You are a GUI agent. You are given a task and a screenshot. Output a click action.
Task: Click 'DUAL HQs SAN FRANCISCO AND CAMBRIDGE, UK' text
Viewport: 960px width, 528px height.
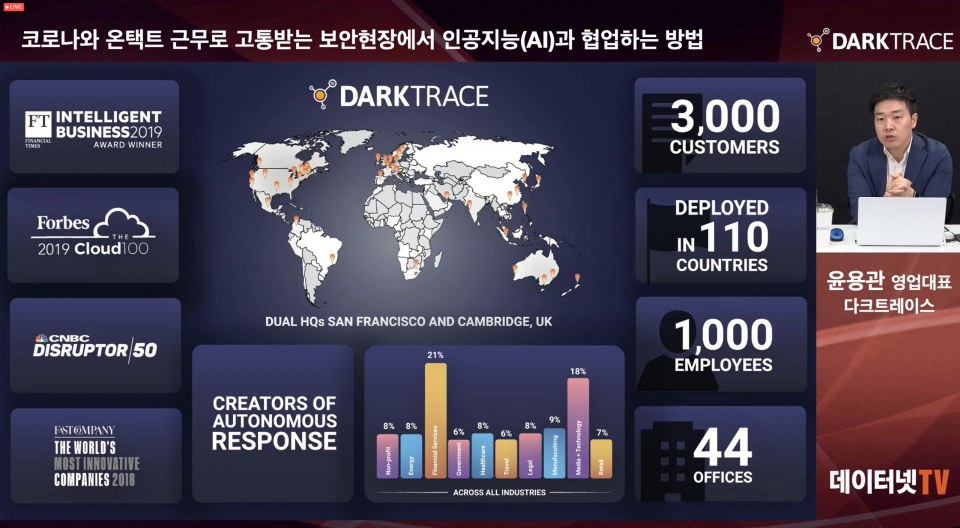click(x=408, y=322)
